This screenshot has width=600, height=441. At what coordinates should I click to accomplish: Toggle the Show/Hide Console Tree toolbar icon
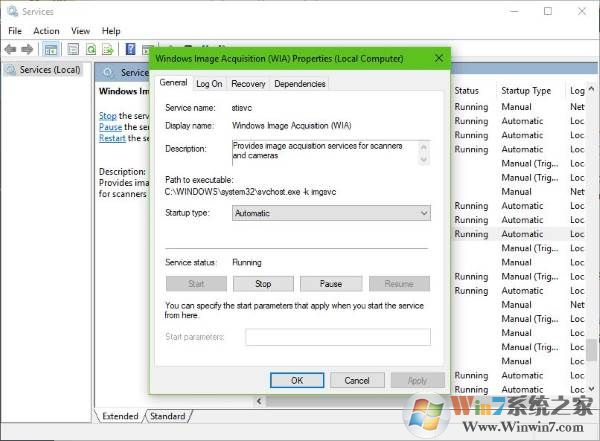coord(50,49)
